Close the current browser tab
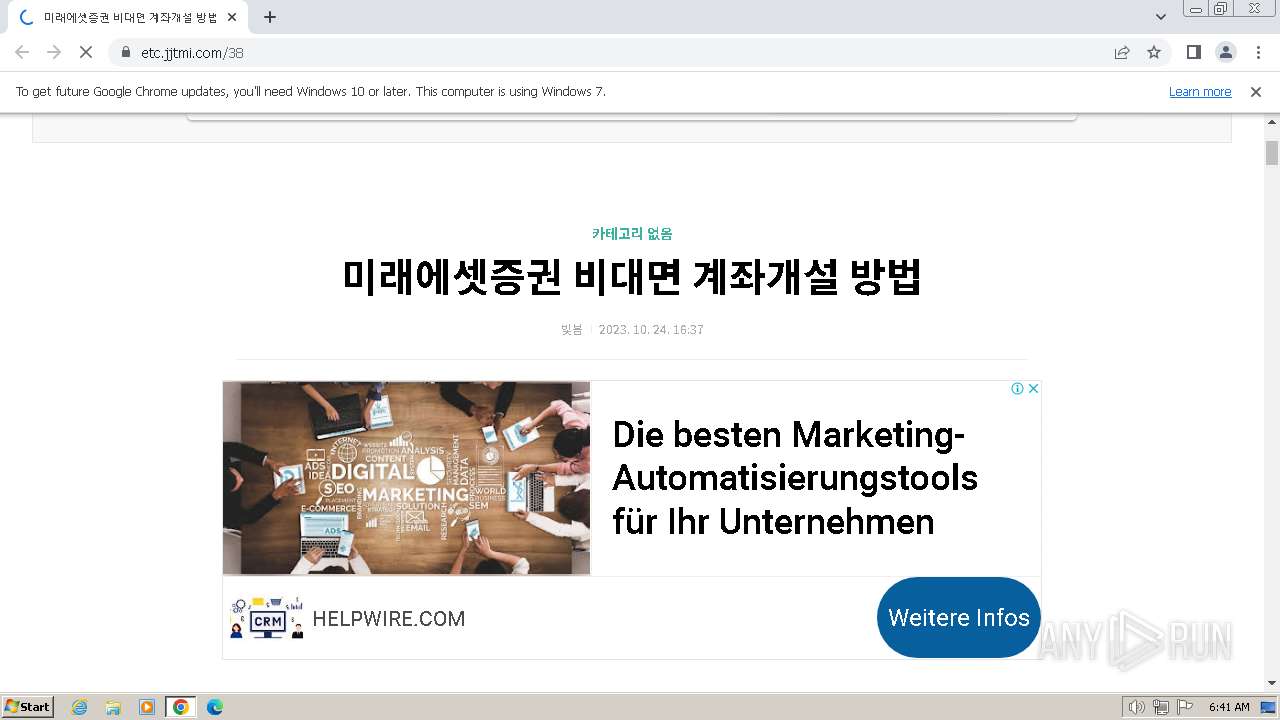The height and width of the screenshot is (720, 1280). [x=233, y=17]
